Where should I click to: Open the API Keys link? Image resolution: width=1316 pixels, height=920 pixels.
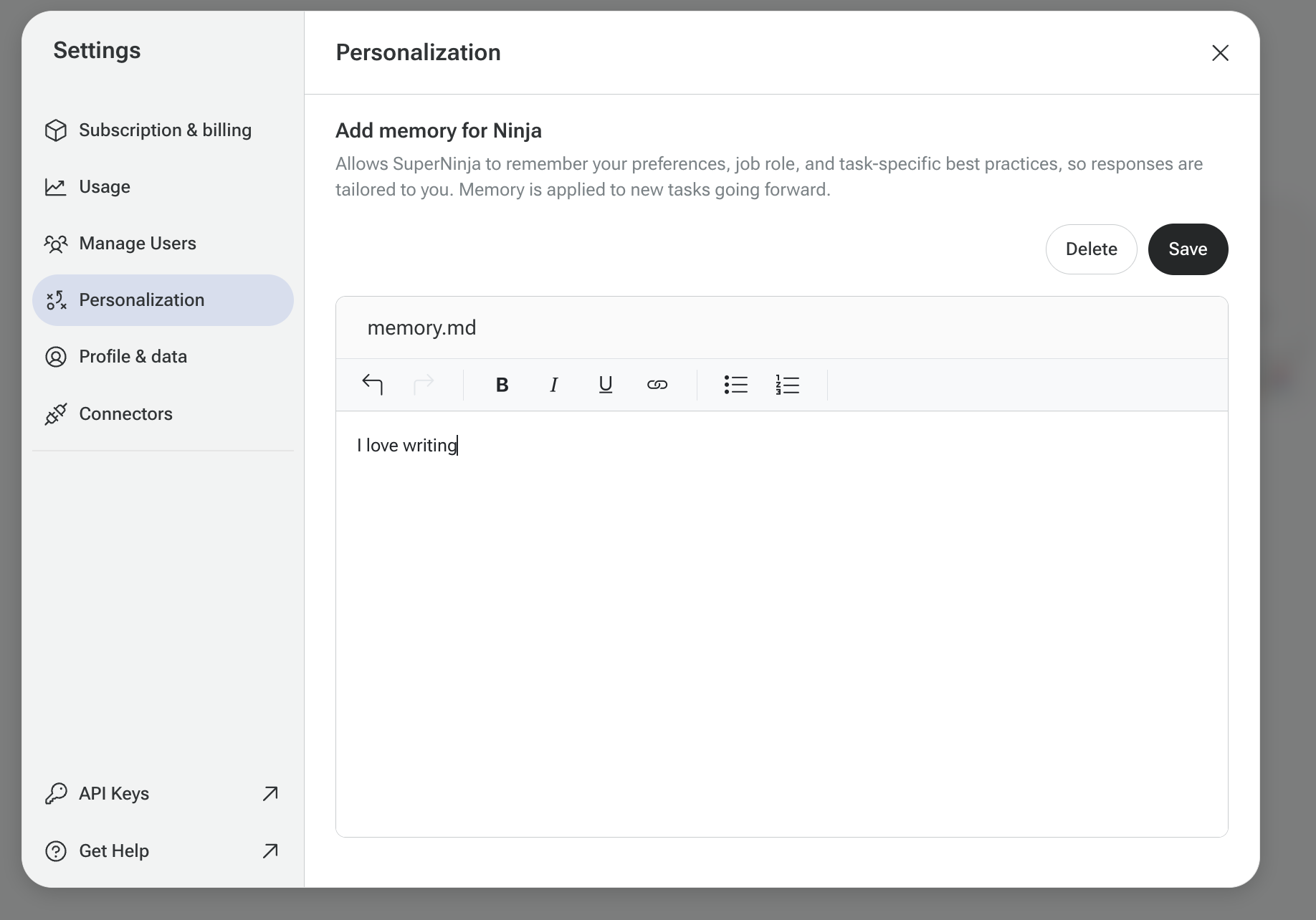(x=163, y=793)
